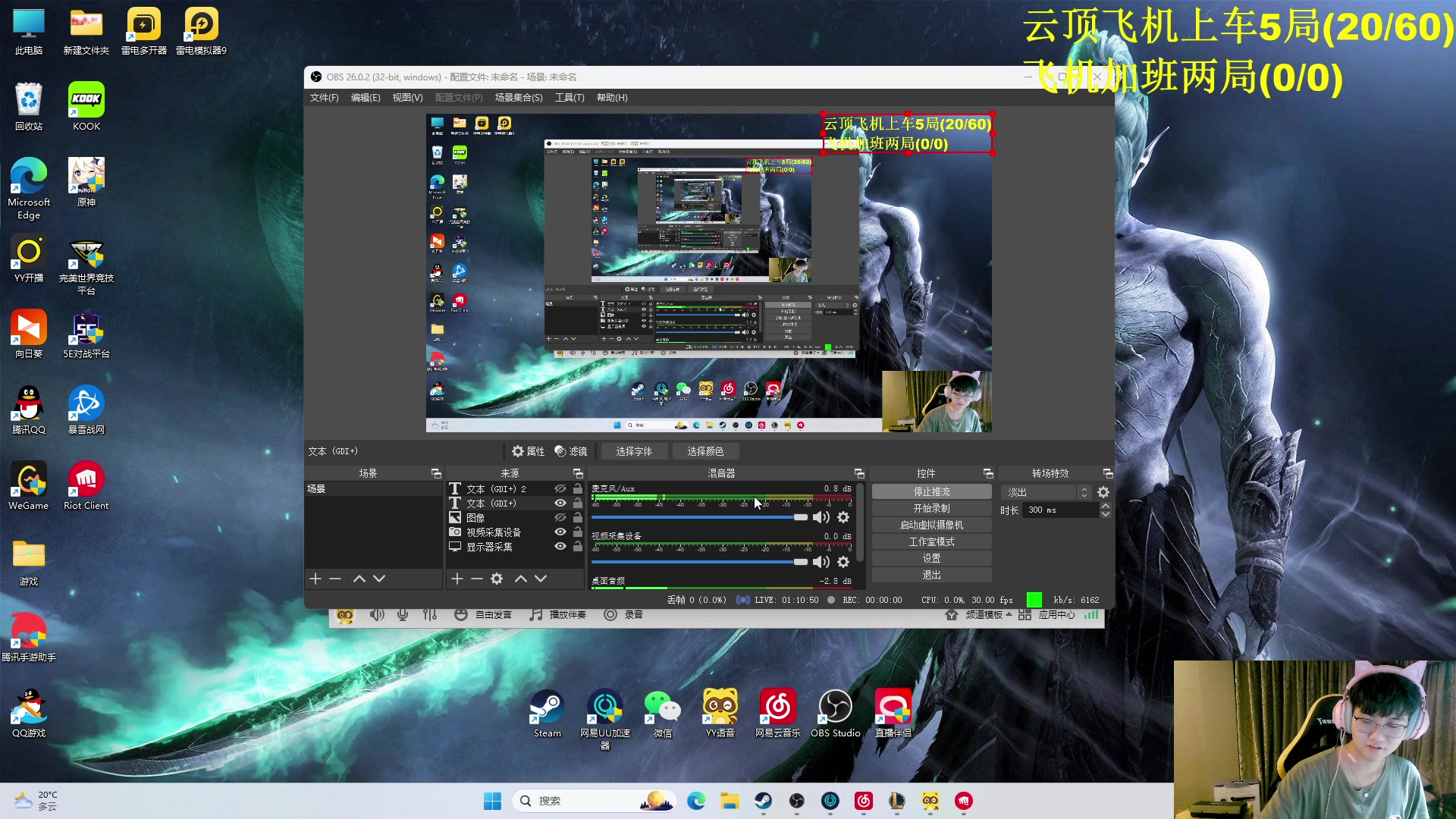Viewport: 1456px width, 819px height.
Task: Open the 场景集合(S) menu
Action: [518, 98]
